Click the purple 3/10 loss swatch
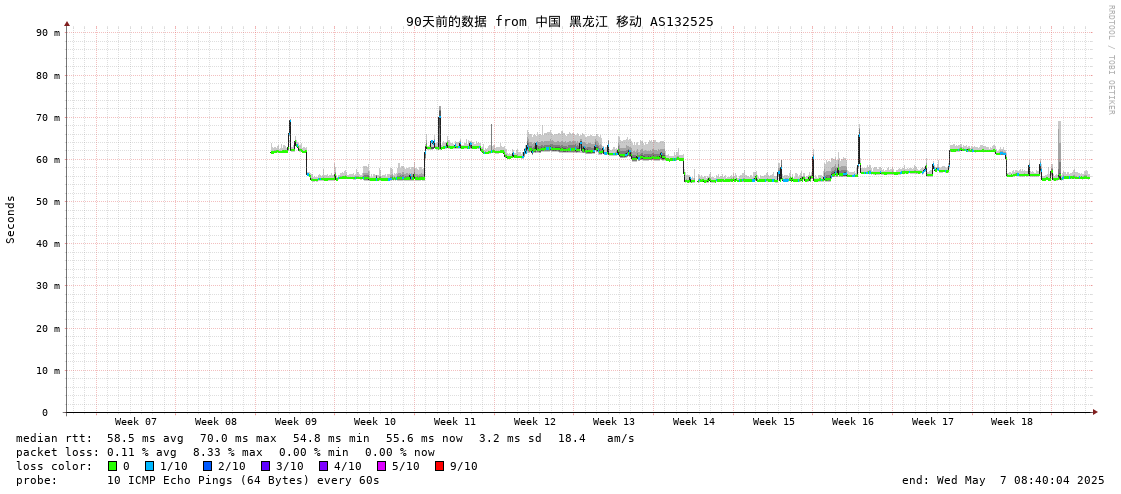 click(266, 466)
